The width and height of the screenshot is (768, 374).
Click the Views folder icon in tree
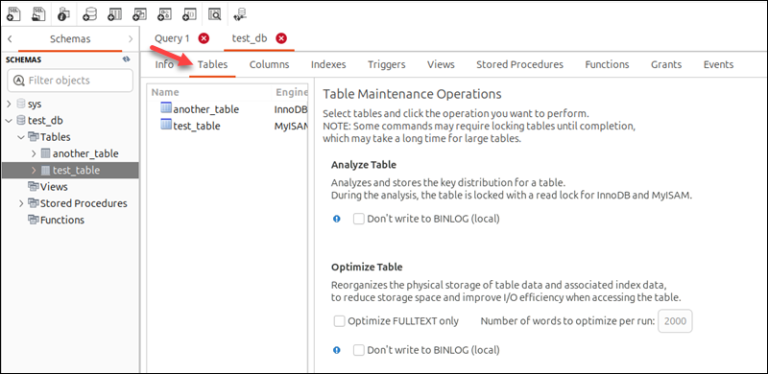pos(34,187)
